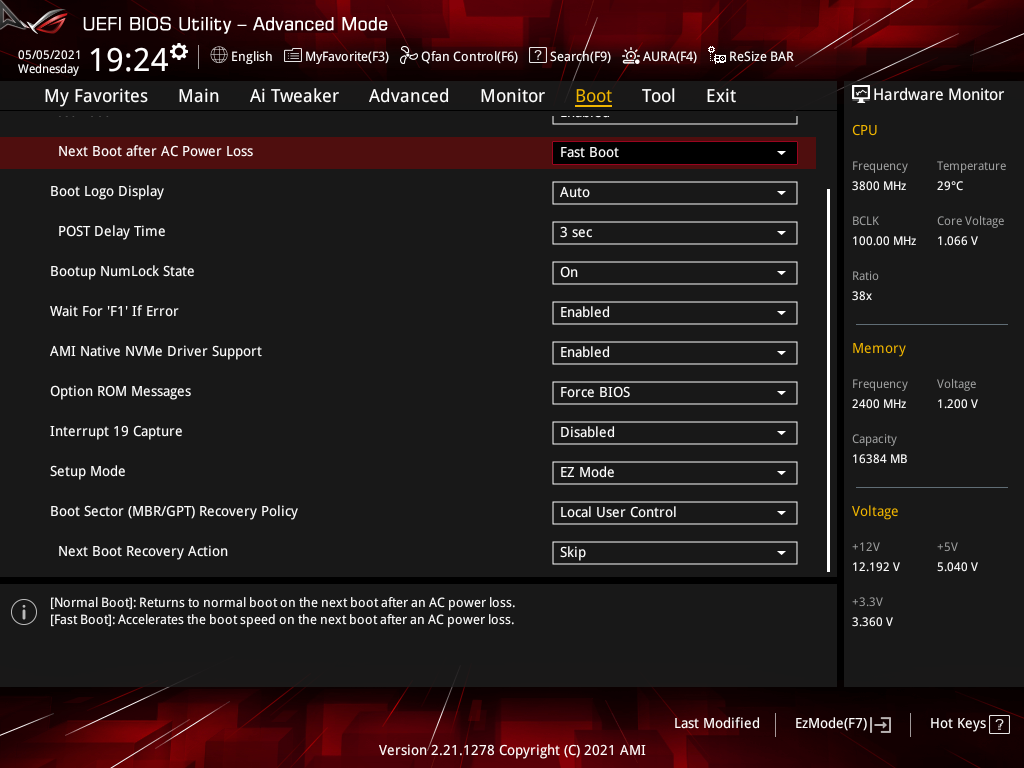Image resolution: width=1024 pixels, height=768 pixels.
Task: Click the 05/05/2021 date display
Action: coord(49,54)
